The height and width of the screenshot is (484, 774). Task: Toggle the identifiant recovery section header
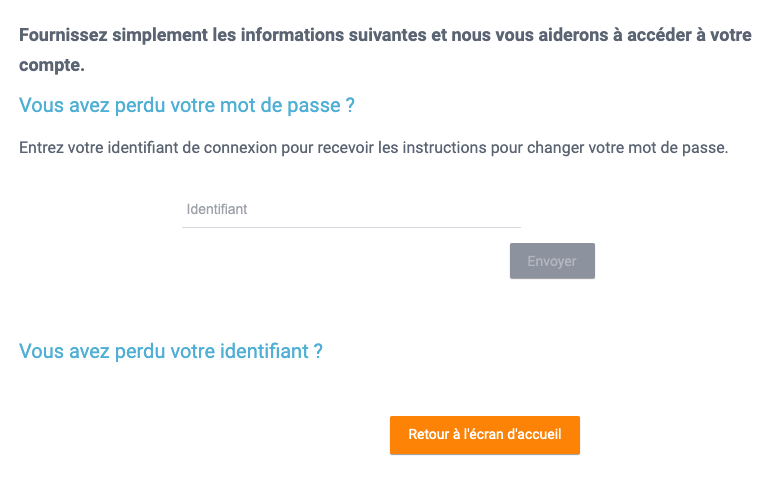pos(170,351)
